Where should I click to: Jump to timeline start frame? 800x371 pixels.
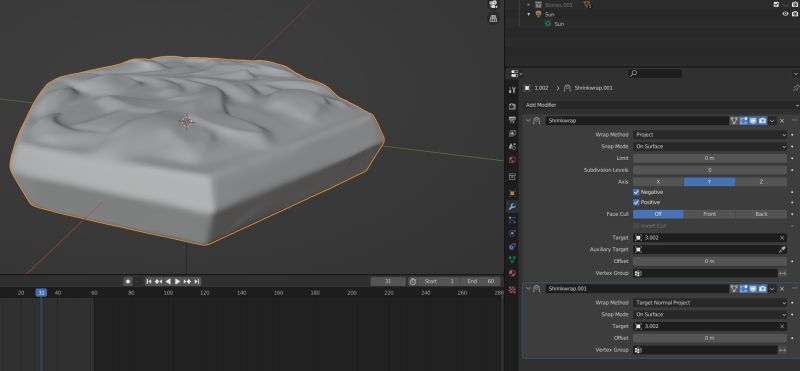(x=148, y=281)
